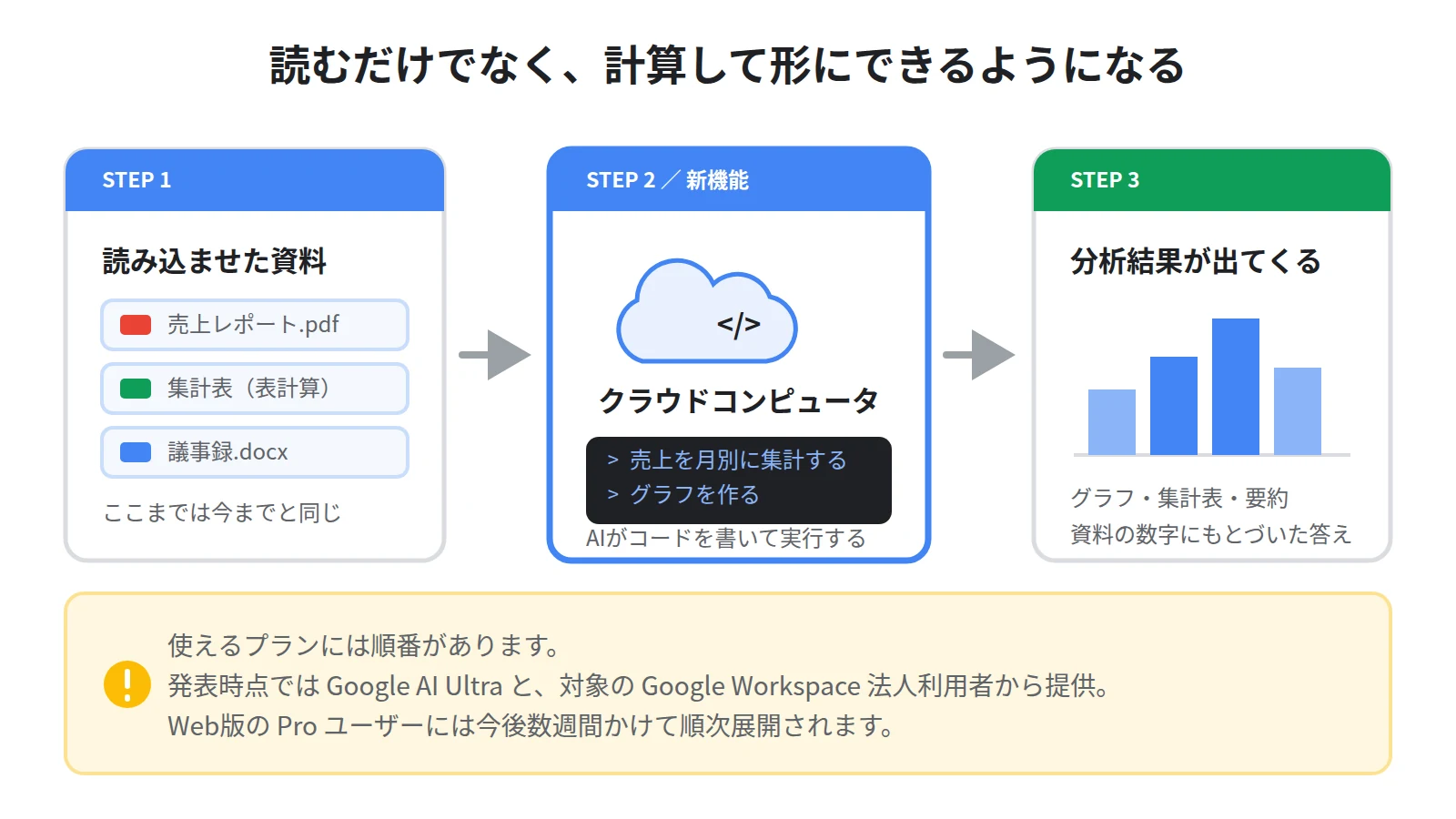Click the cloud code icon

(707, 312)
